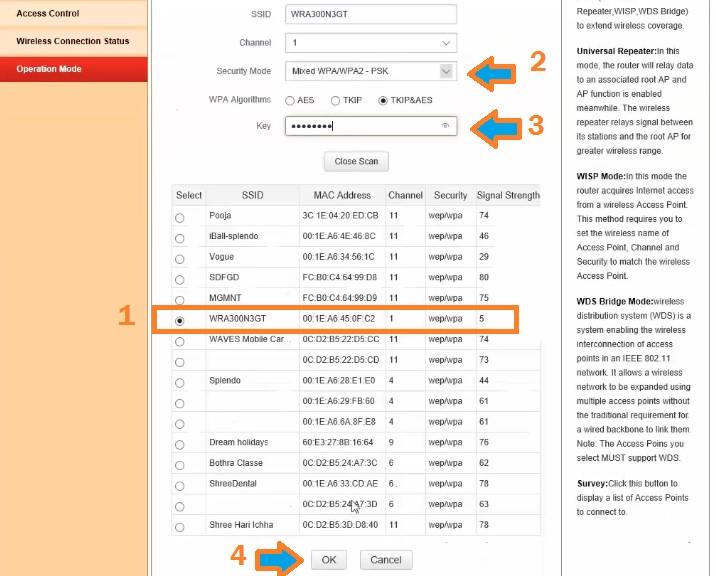Choose the Dream holidays network

click(180, 445)
